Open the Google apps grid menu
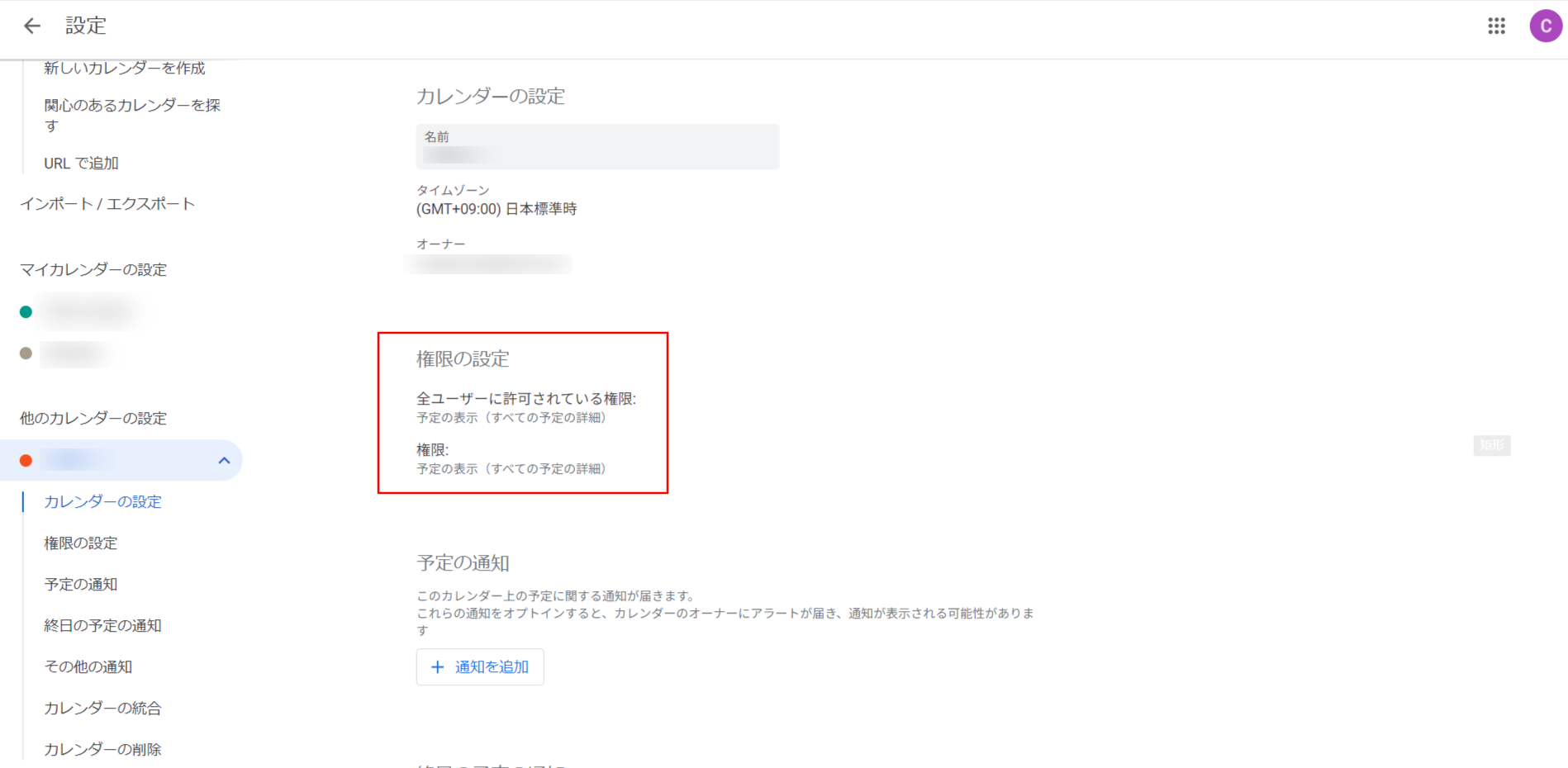The width and height of the screenshot is (1568, 768). tap(1496, 26)
